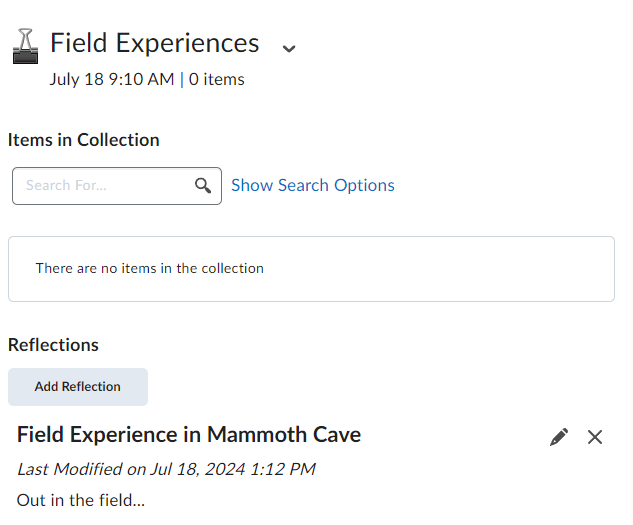This screenshot has width=633, height=525.
Task: Expand the Field Experiences dropdown chevron
Action: [289, 48]
